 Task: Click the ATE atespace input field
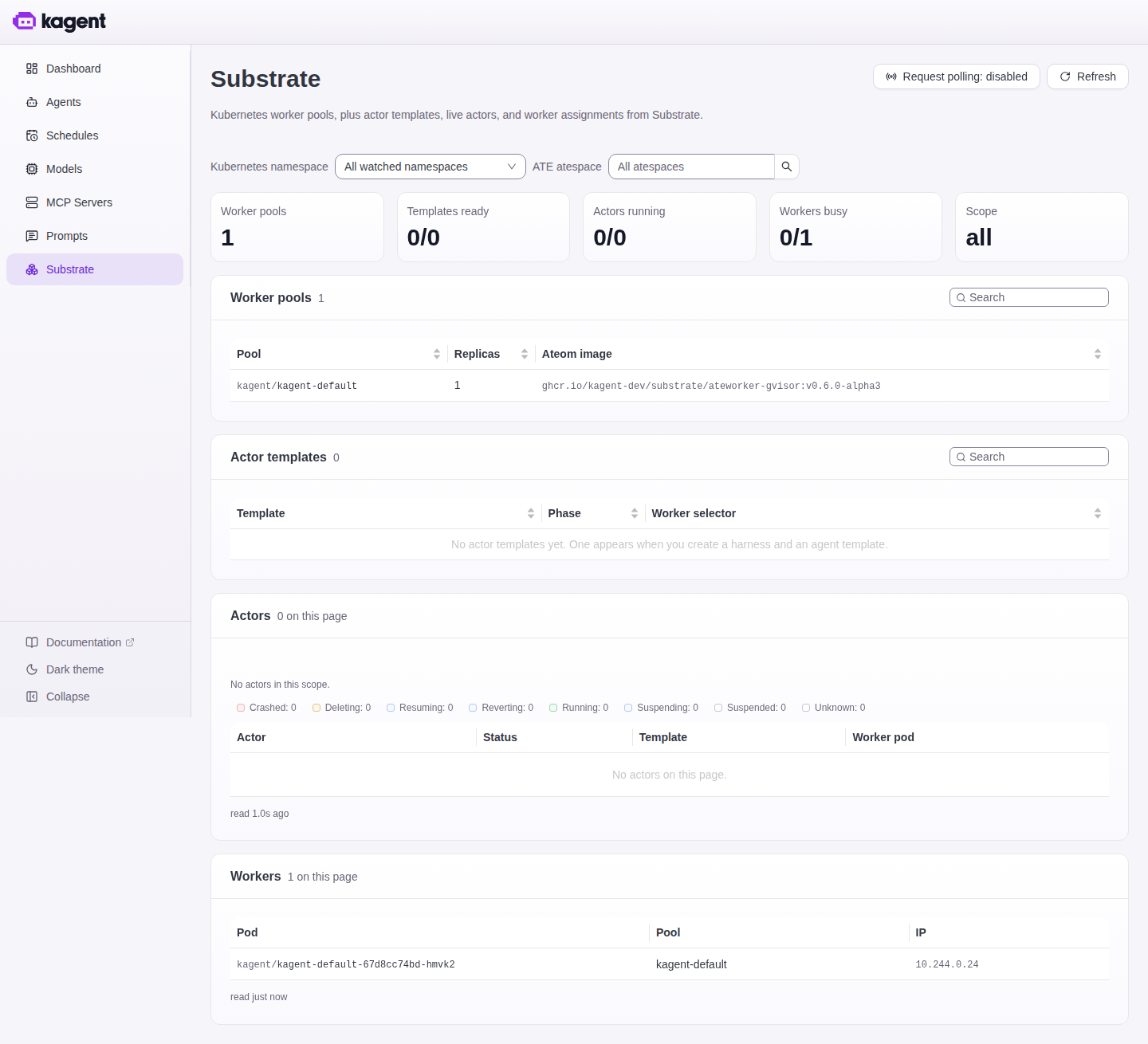pos(691,167)
